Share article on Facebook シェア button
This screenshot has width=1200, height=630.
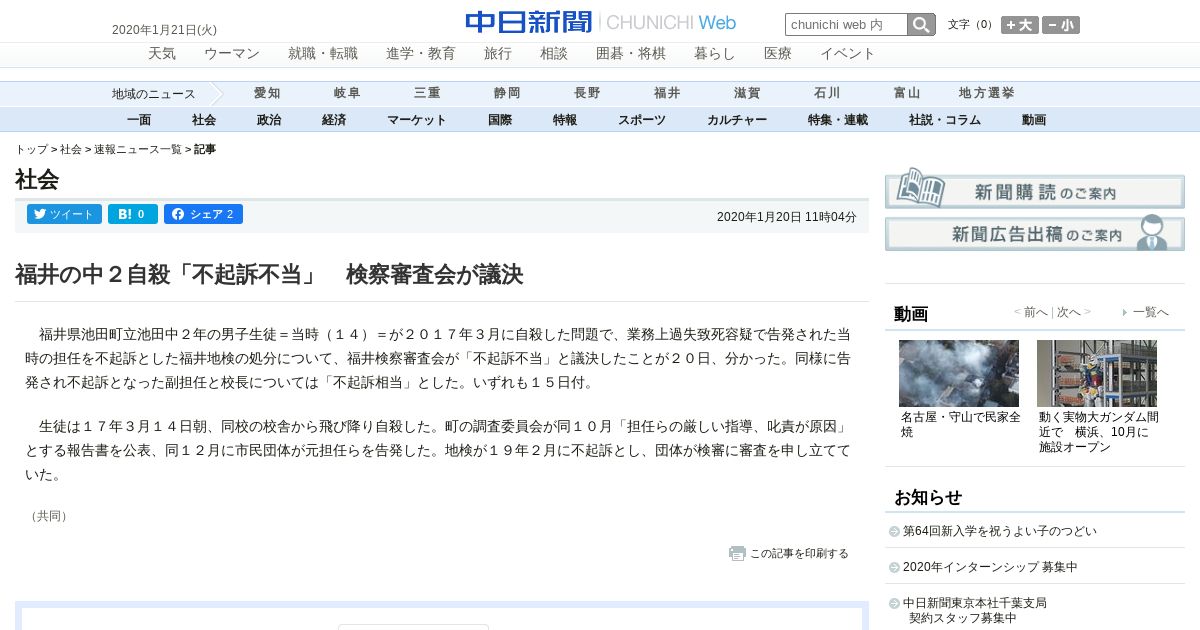(x=203, y=214)
